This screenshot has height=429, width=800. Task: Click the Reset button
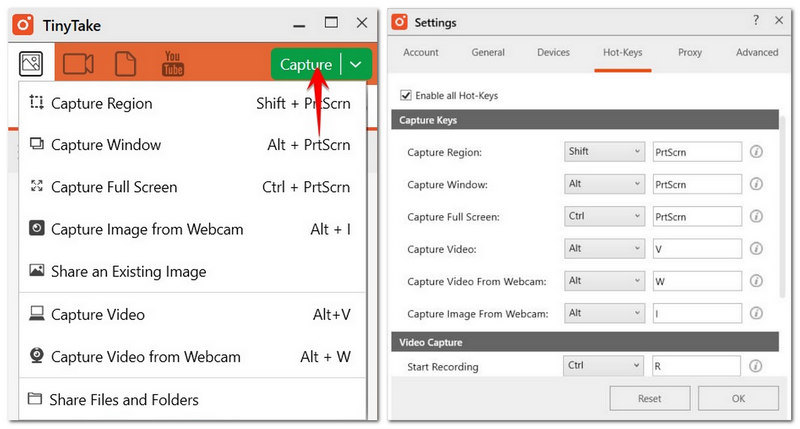click(x=649, y=398)
